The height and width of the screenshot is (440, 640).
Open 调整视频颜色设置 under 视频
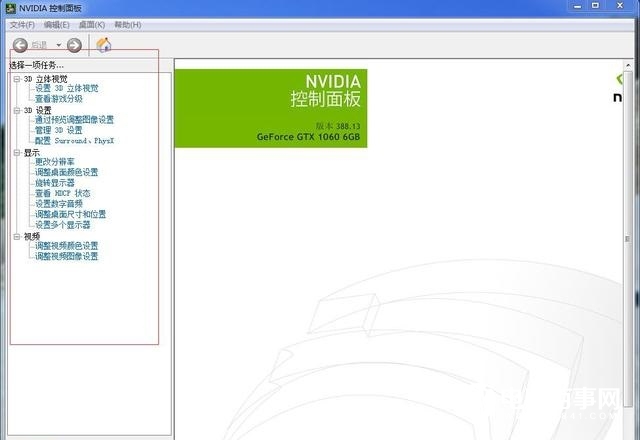66,246
